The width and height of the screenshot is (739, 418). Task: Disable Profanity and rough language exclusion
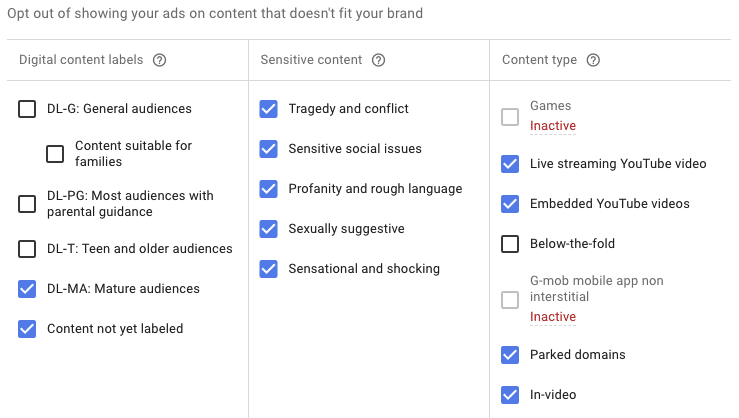pos(269,189)
